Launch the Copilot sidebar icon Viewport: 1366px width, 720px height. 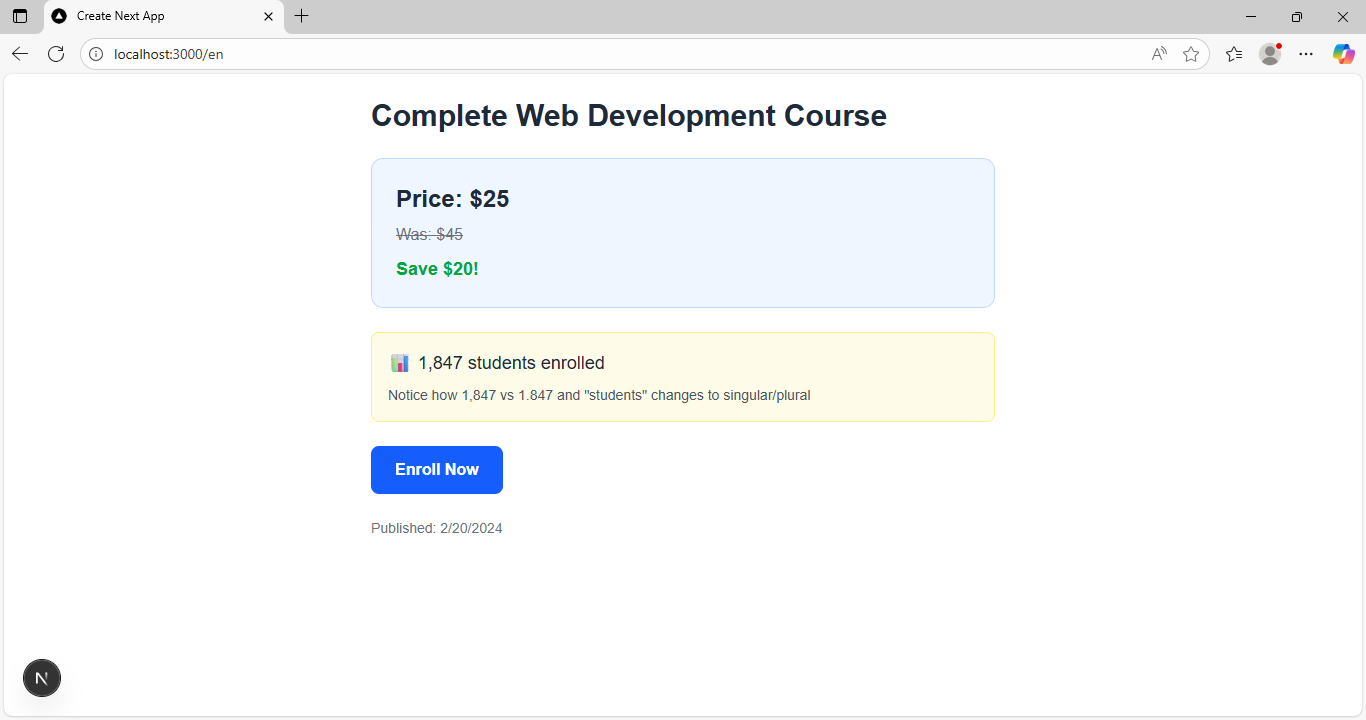click(1343, 54)
